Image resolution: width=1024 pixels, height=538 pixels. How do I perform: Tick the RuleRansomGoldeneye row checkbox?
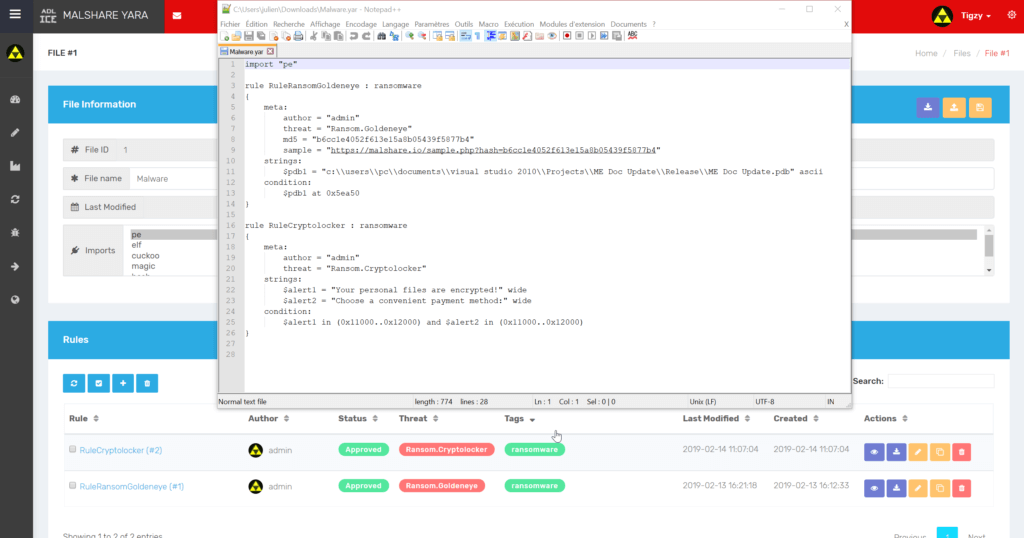click(x=72, y=485)
